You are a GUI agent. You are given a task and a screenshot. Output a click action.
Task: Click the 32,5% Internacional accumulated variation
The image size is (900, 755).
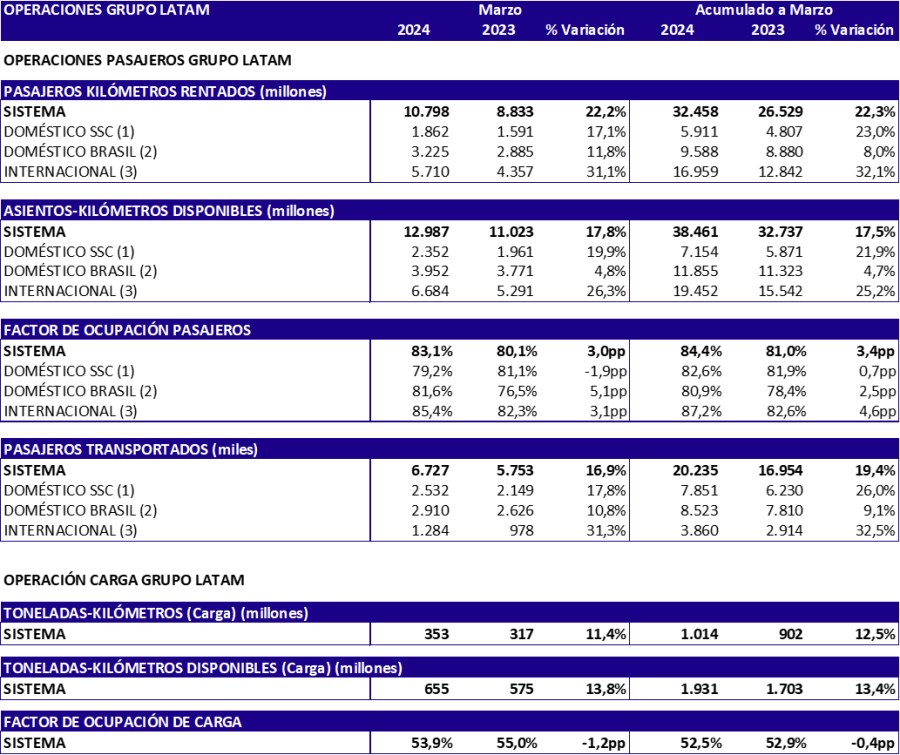875,530
